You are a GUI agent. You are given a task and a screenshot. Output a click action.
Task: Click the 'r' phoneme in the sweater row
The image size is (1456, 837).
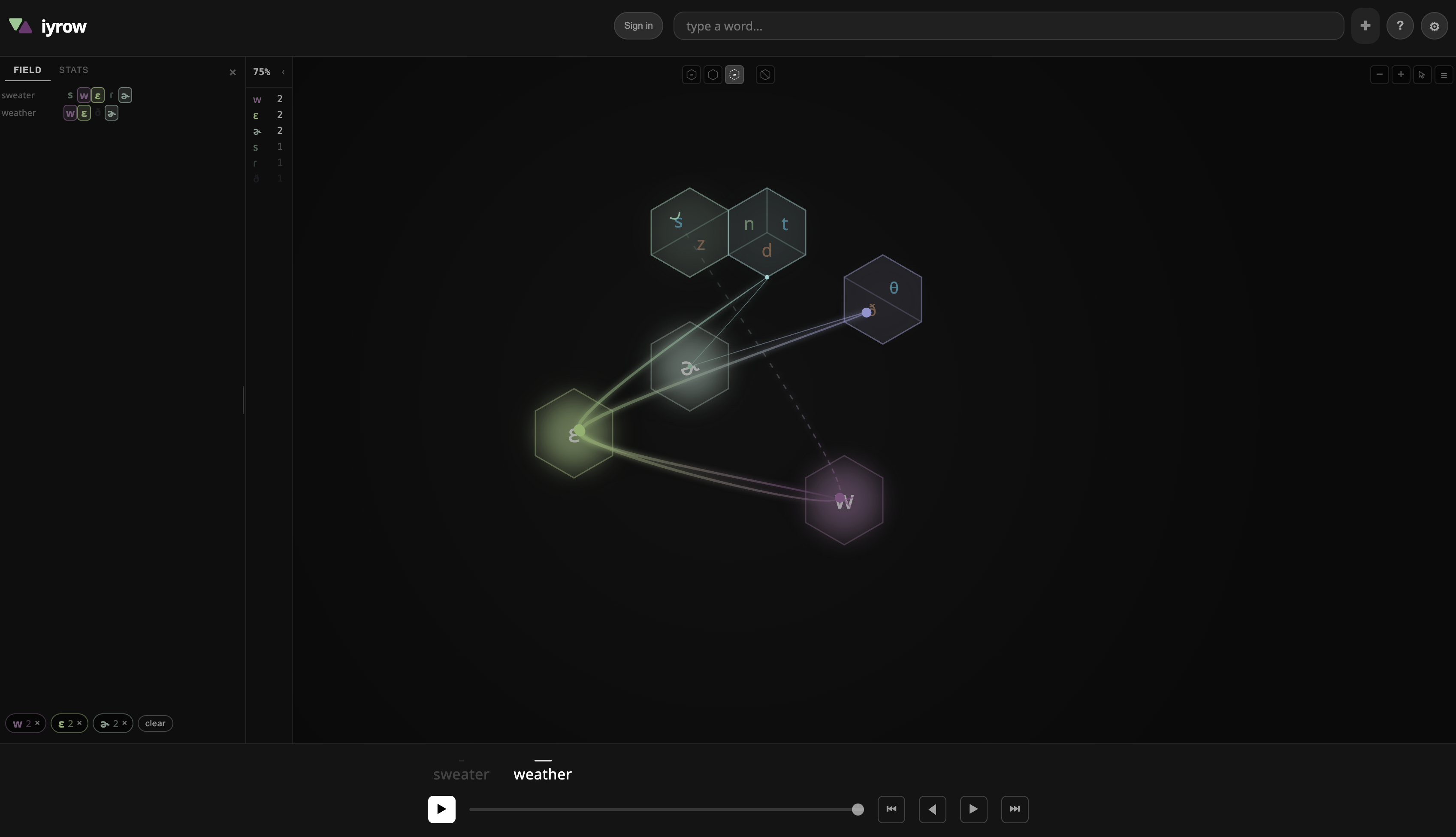[112, 95]
